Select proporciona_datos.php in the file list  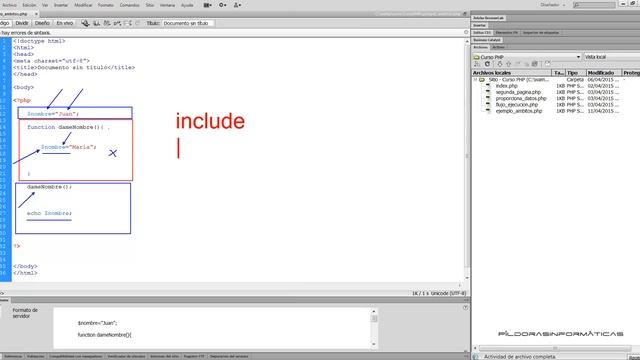pos(521,98)
